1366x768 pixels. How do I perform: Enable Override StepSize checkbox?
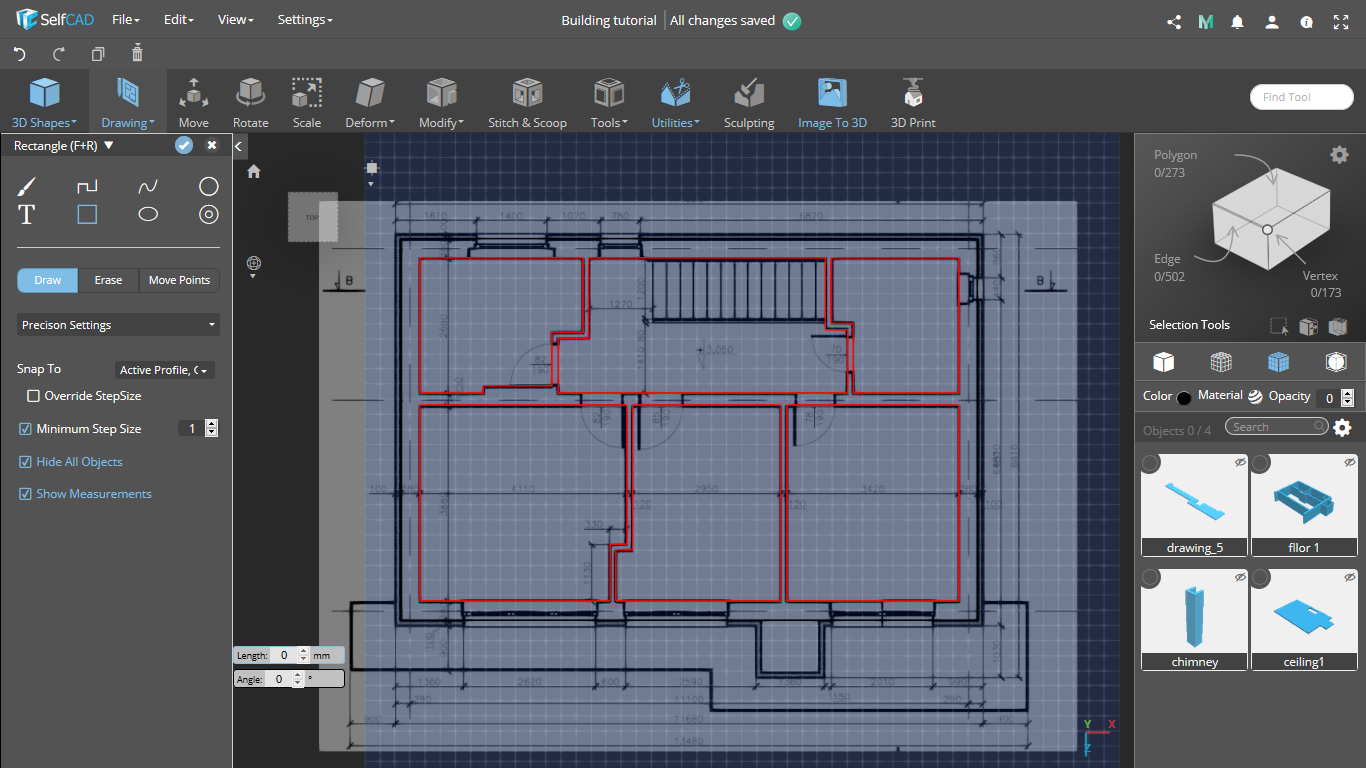click(x=34, y=396)
